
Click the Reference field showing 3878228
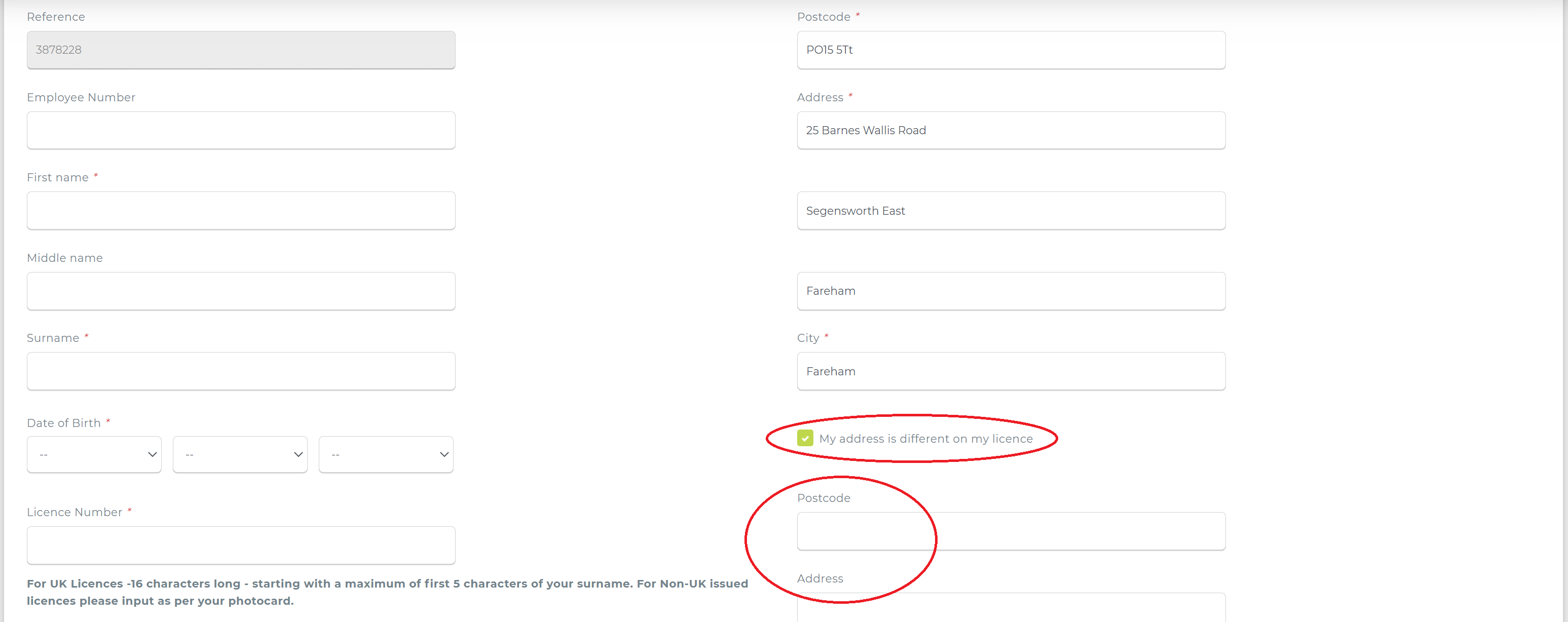(x=241, y=50)
